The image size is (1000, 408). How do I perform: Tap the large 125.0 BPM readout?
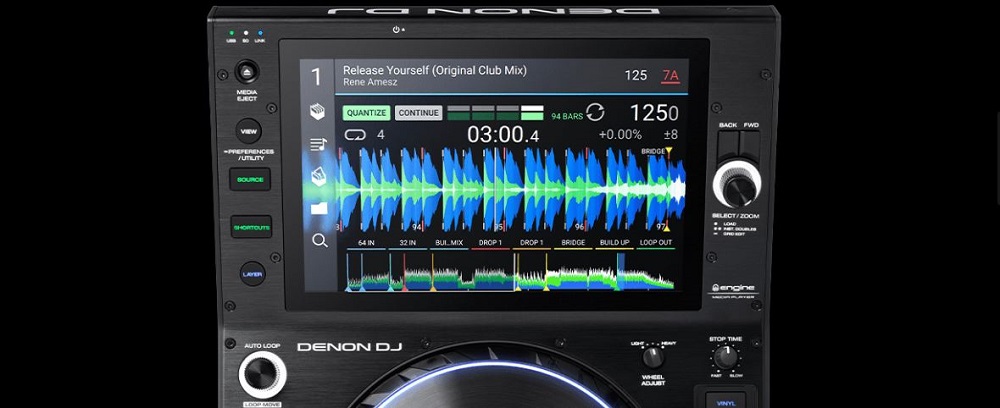click(654, 113)
